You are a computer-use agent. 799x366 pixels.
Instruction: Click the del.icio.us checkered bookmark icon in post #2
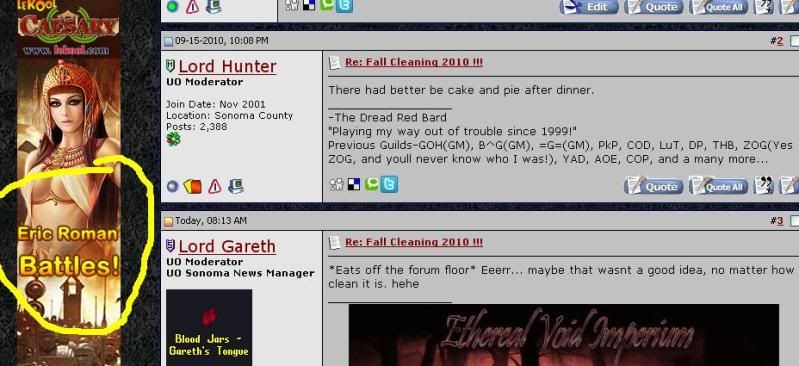354,184
